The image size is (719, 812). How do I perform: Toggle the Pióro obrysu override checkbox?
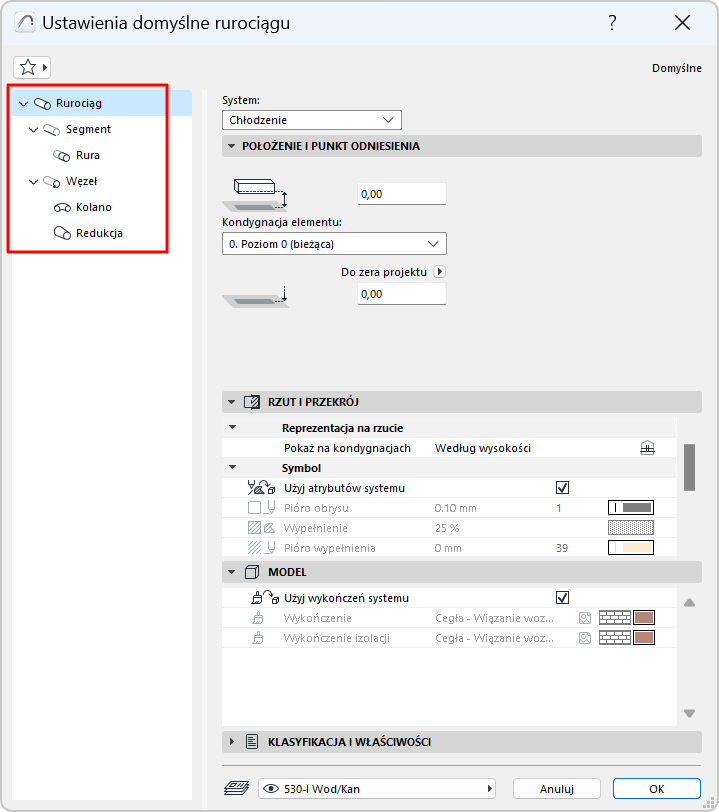[x=254, y=508]
